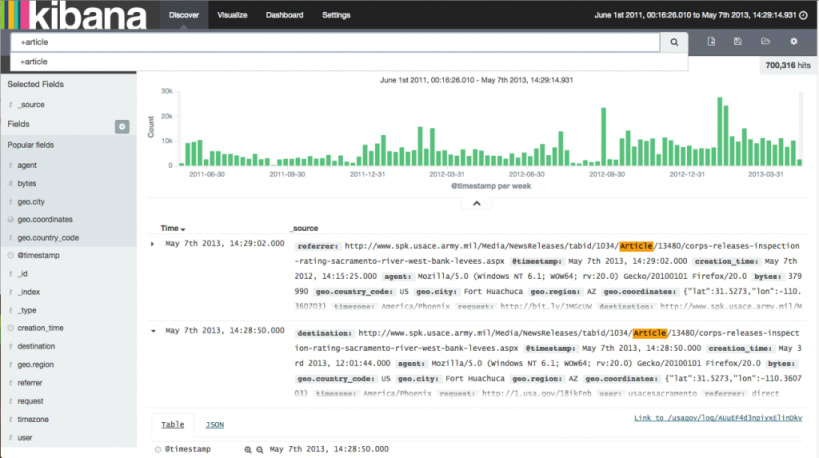Click the zoom-out filter icon for @timestamp
This screenshot has width=819, height=458.
[x=259, y=450]
